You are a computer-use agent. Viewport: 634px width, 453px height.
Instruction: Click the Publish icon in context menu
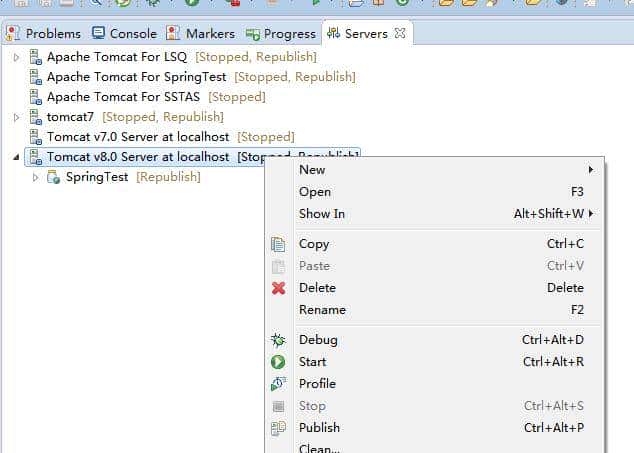[x=279, y=428]
